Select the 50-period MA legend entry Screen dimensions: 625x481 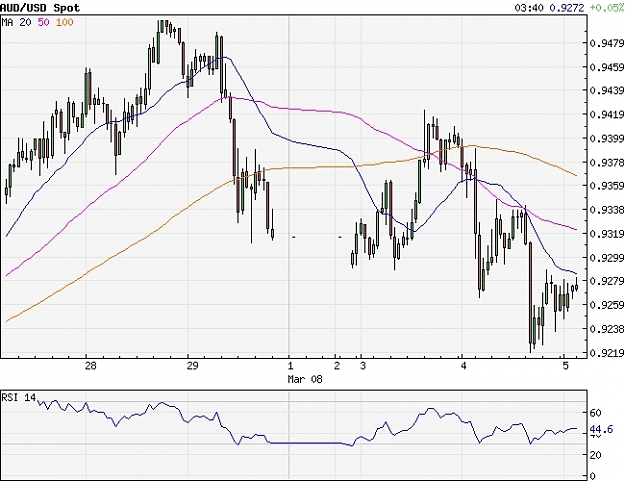click(43, 22)
